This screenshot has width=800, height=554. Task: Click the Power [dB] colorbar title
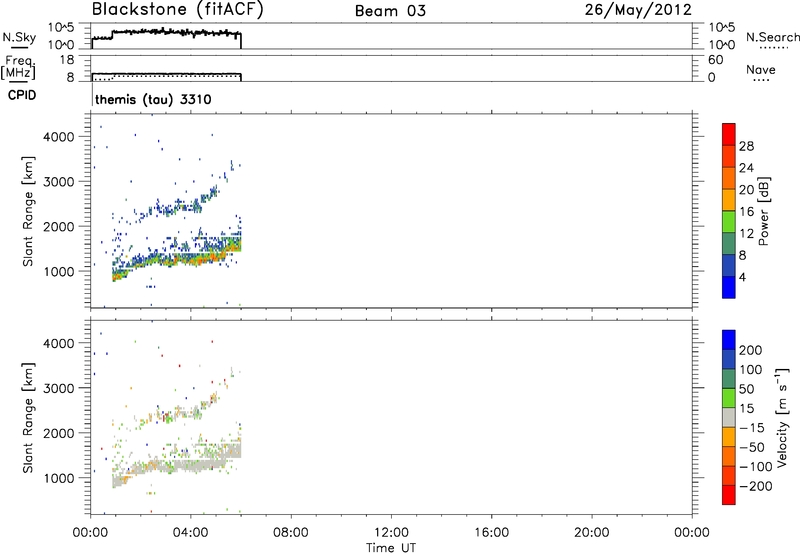[763, 211]
